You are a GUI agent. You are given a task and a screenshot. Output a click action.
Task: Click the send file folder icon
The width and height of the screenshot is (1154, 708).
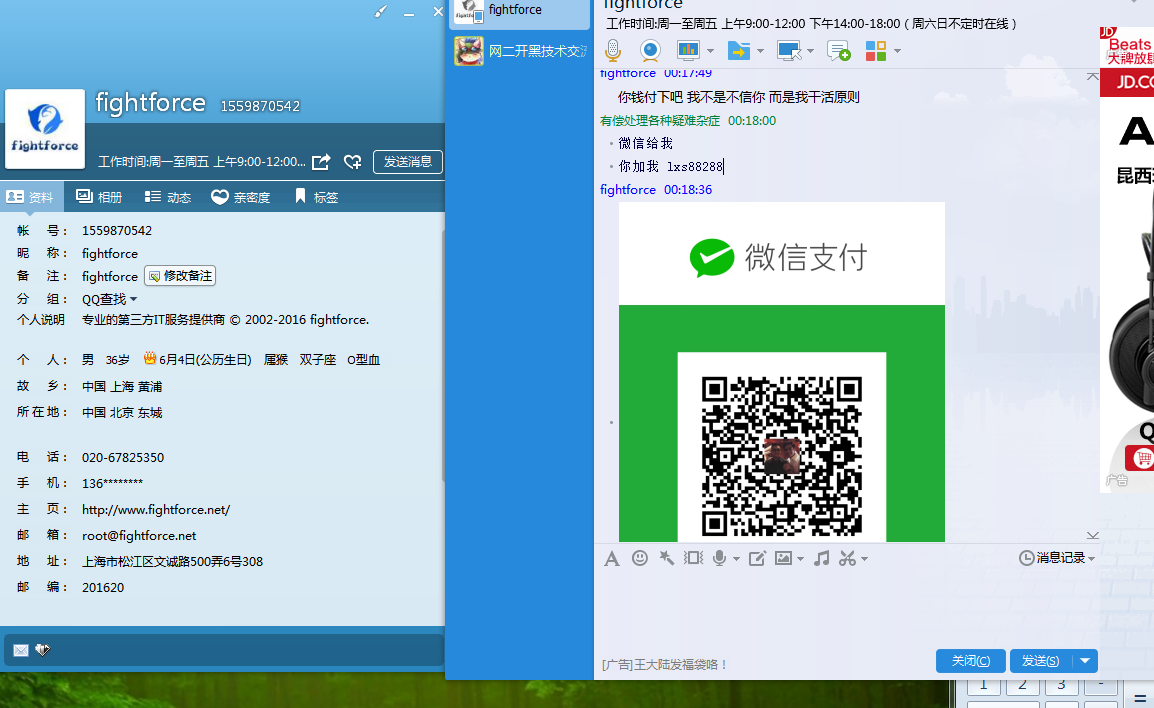[x=738, y=51]
